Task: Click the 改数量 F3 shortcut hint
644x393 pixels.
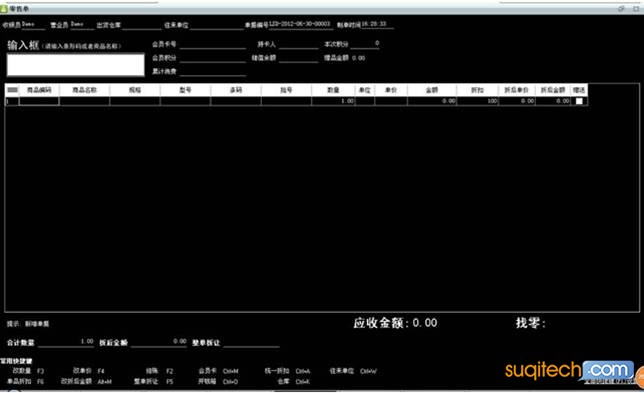Action: [x=28, y=371]
